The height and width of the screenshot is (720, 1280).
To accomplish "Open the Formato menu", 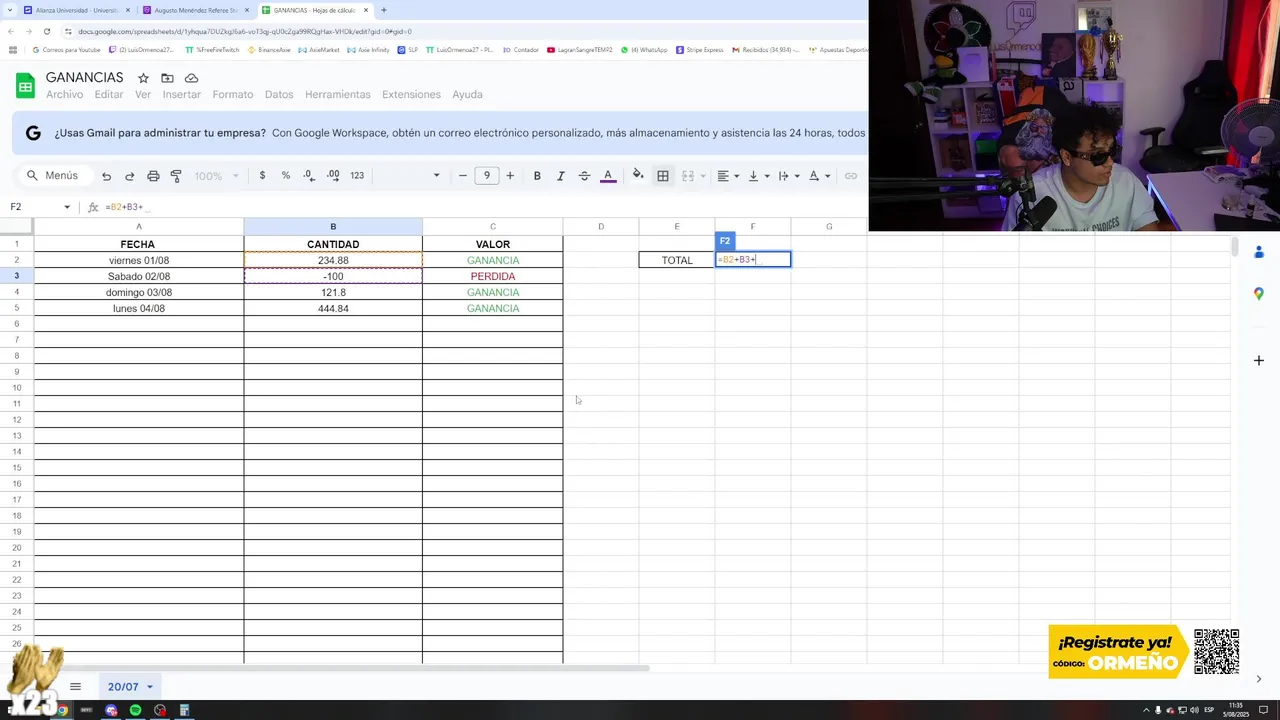I will pyautogui.click(x=233, y=95).
